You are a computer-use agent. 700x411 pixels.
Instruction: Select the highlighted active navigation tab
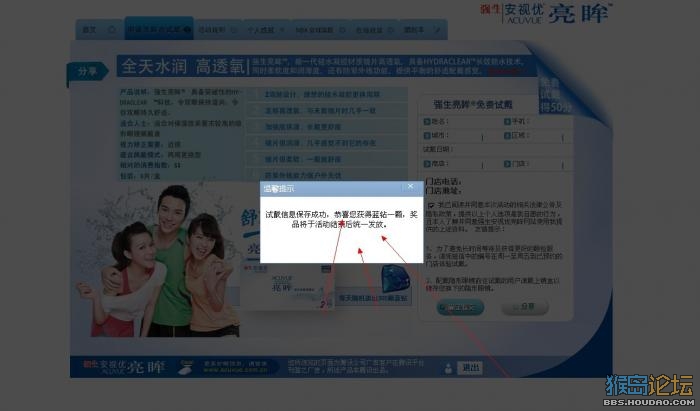pyautogui.click(x=159, y=29)
